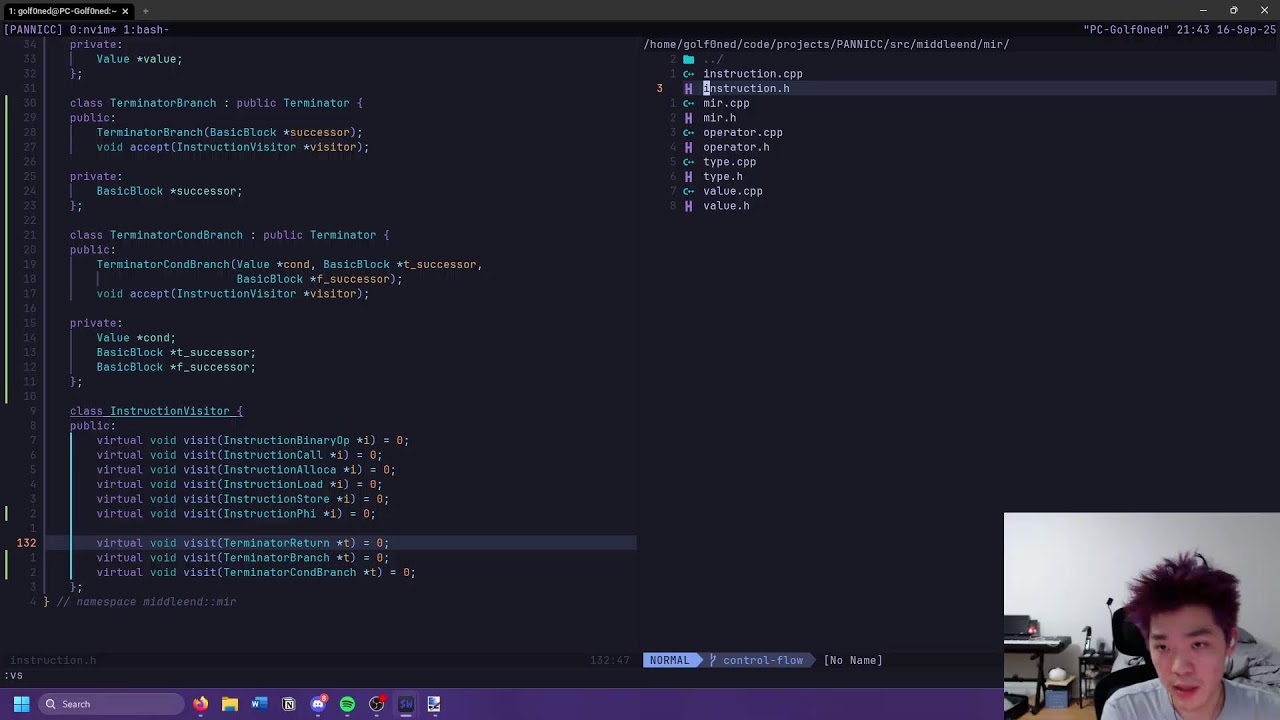
Task: Open Notion from the taskbar
Action: pos(289,704)
